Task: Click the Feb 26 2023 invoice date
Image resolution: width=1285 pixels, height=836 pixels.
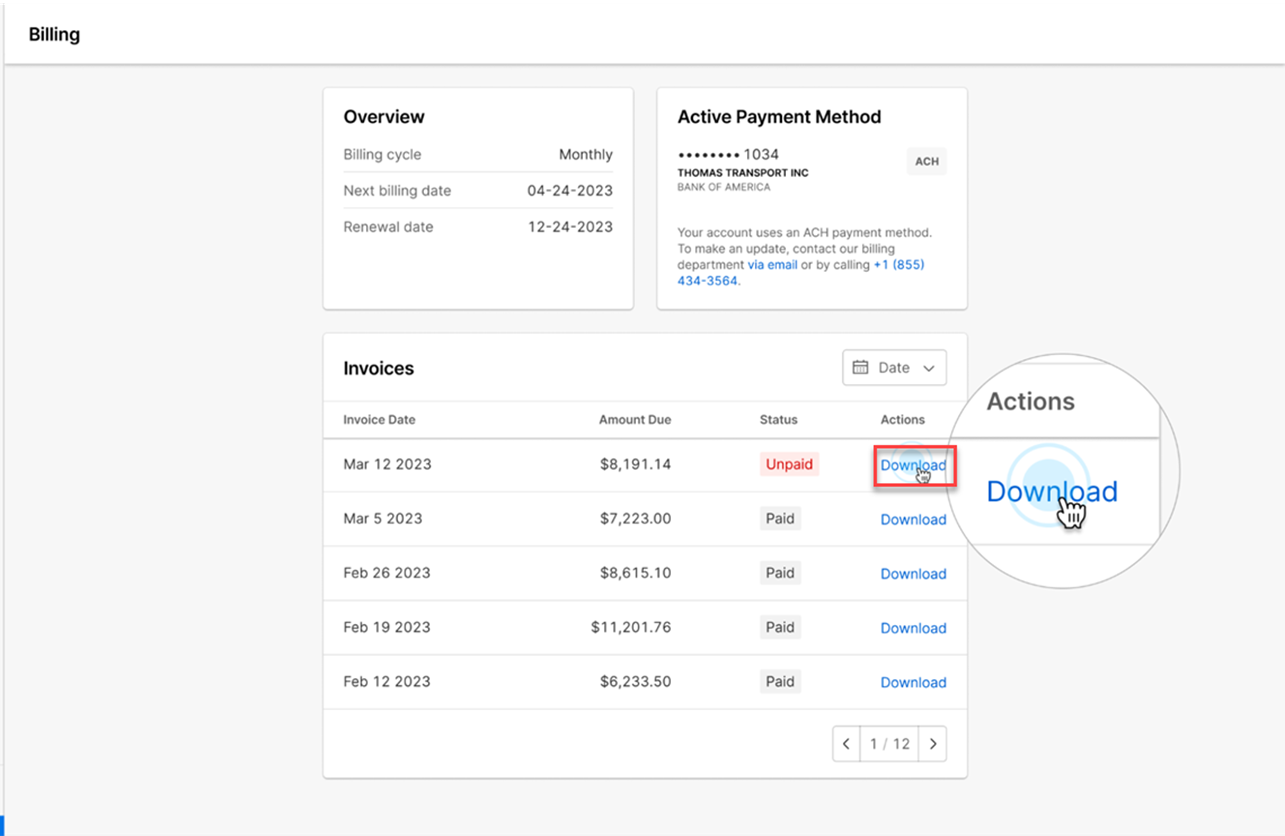Action: [387, 573]
